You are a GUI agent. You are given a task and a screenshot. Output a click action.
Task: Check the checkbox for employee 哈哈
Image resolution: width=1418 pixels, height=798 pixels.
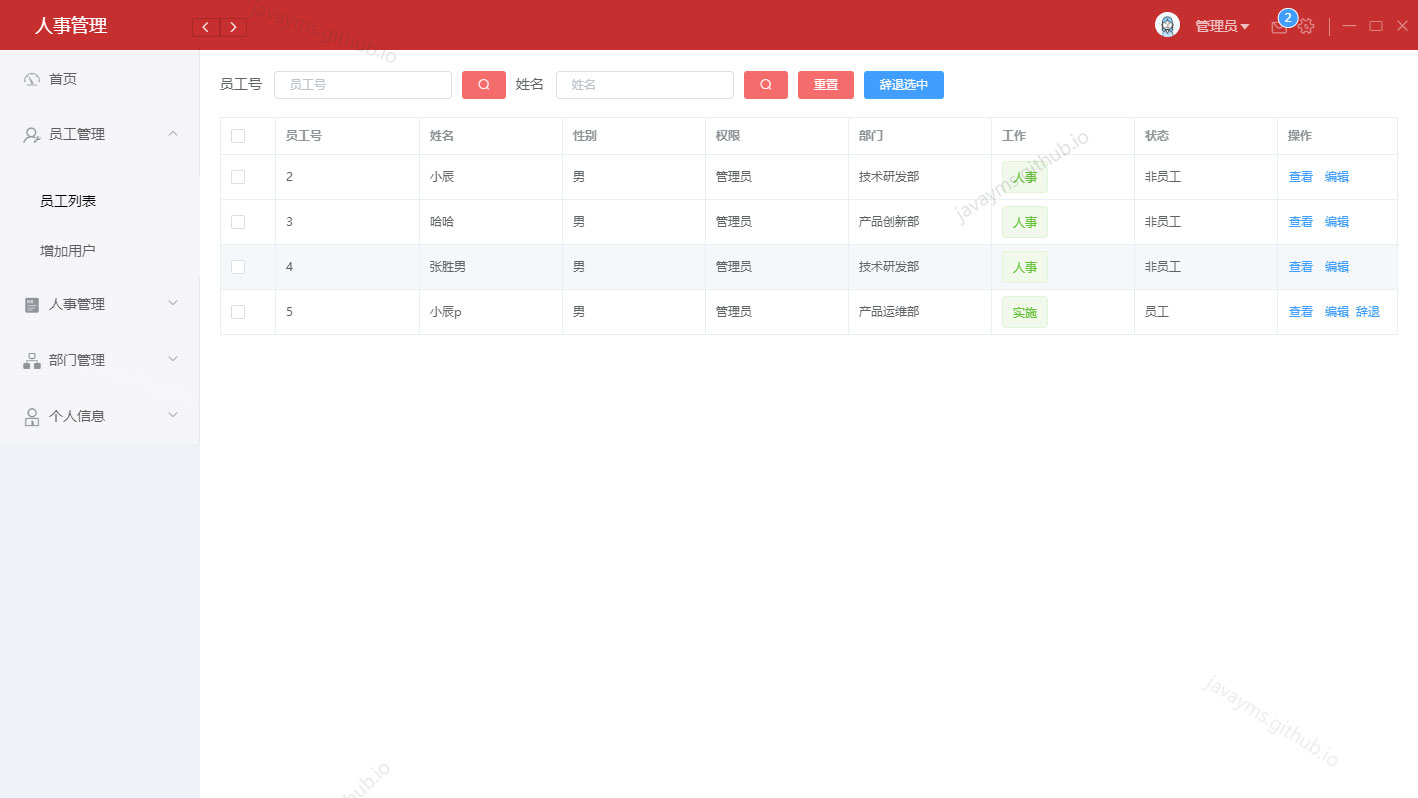click(237, 221)
